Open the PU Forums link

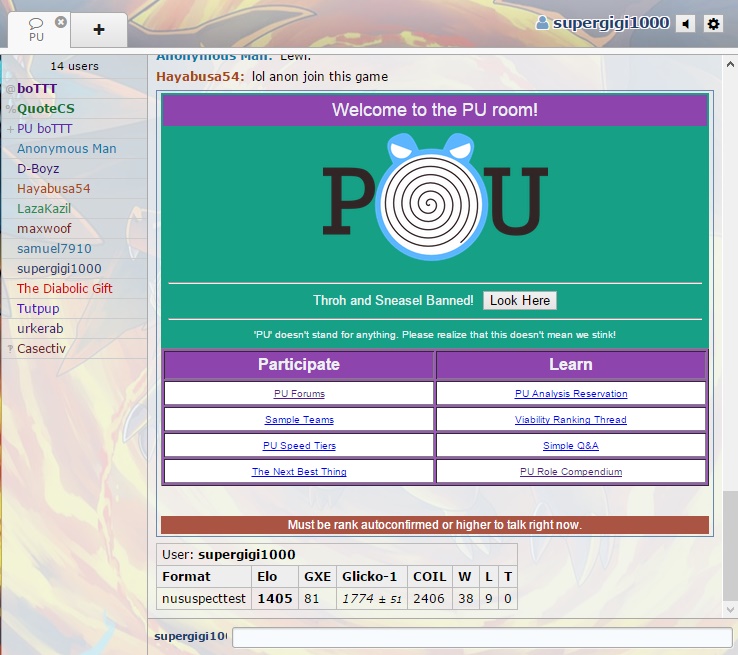coord(299,393)
